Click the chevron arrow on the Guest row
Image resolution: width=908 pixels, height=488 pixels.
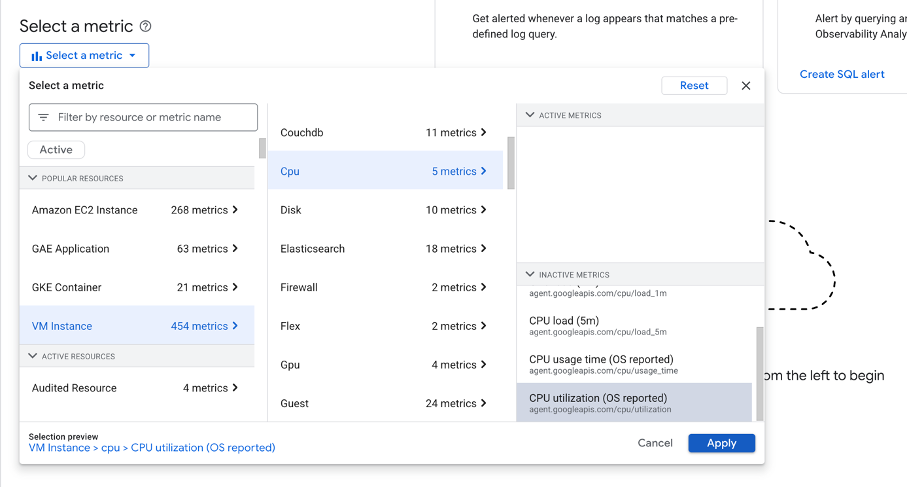pos(484,404)
